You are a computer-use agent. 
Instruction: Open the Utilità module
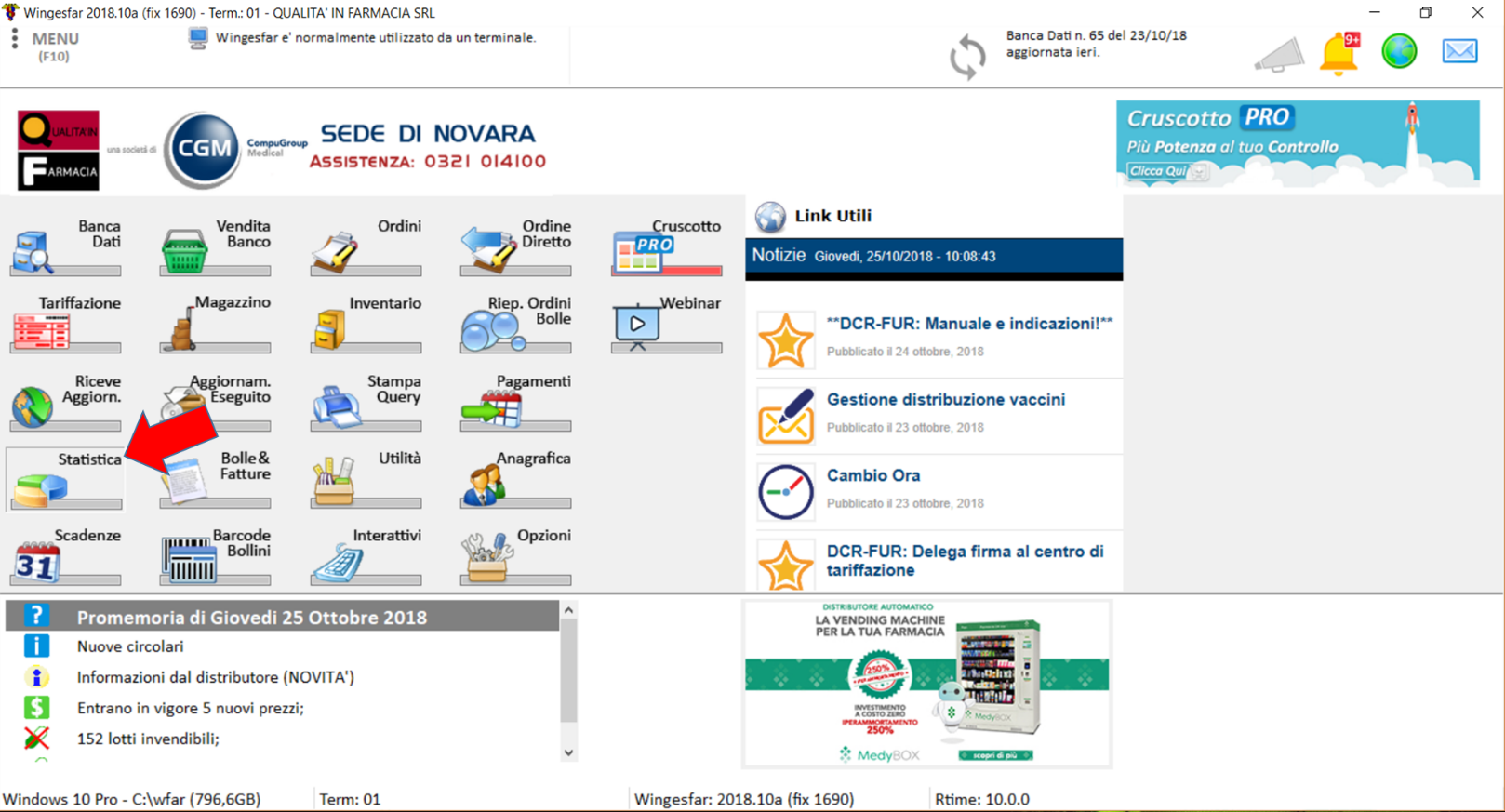pyautogui.click(x=366, y=479)
